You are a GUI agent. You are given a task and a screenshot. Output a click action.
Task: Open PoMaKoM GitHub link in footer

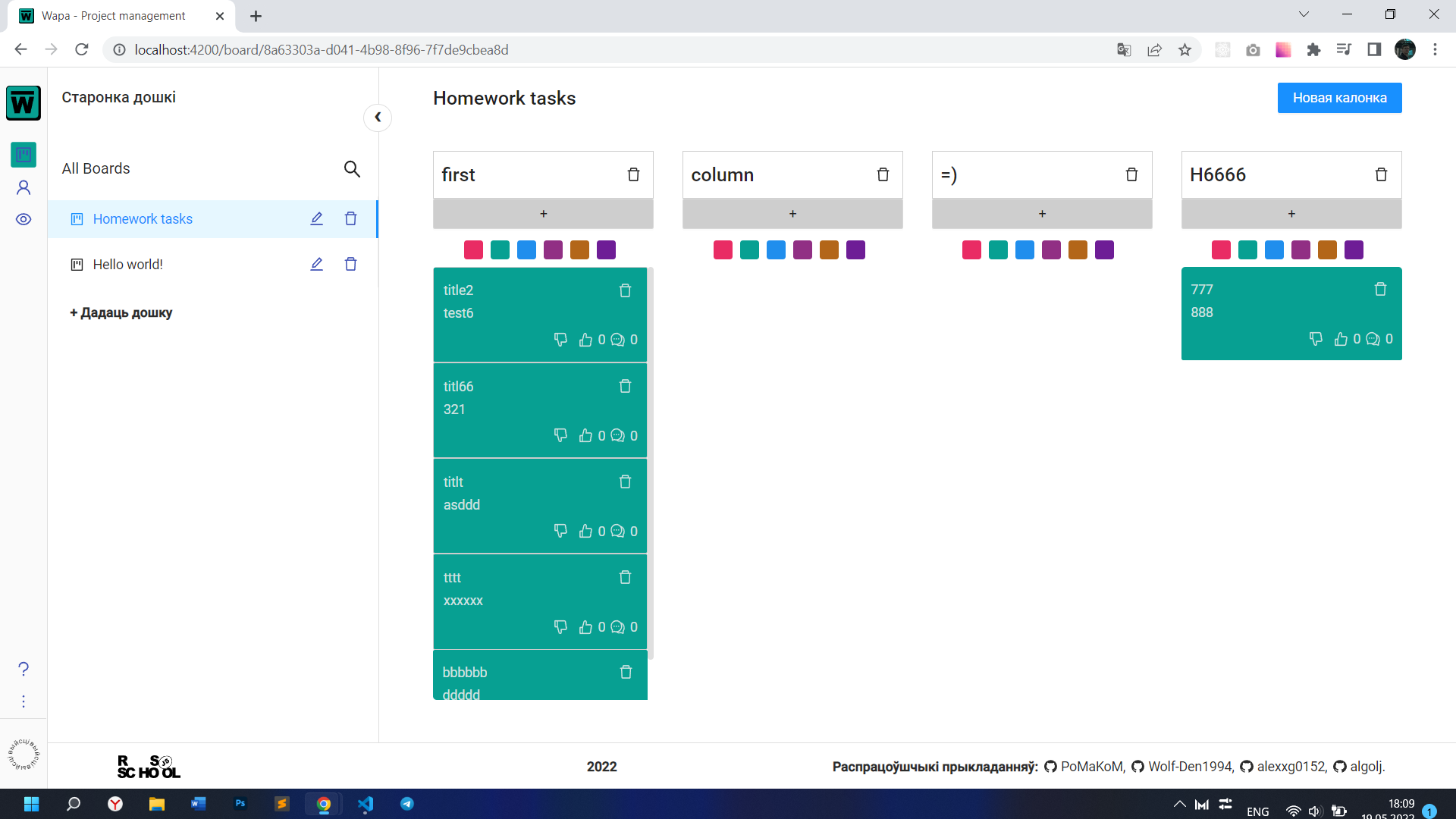coord(1091,767)
